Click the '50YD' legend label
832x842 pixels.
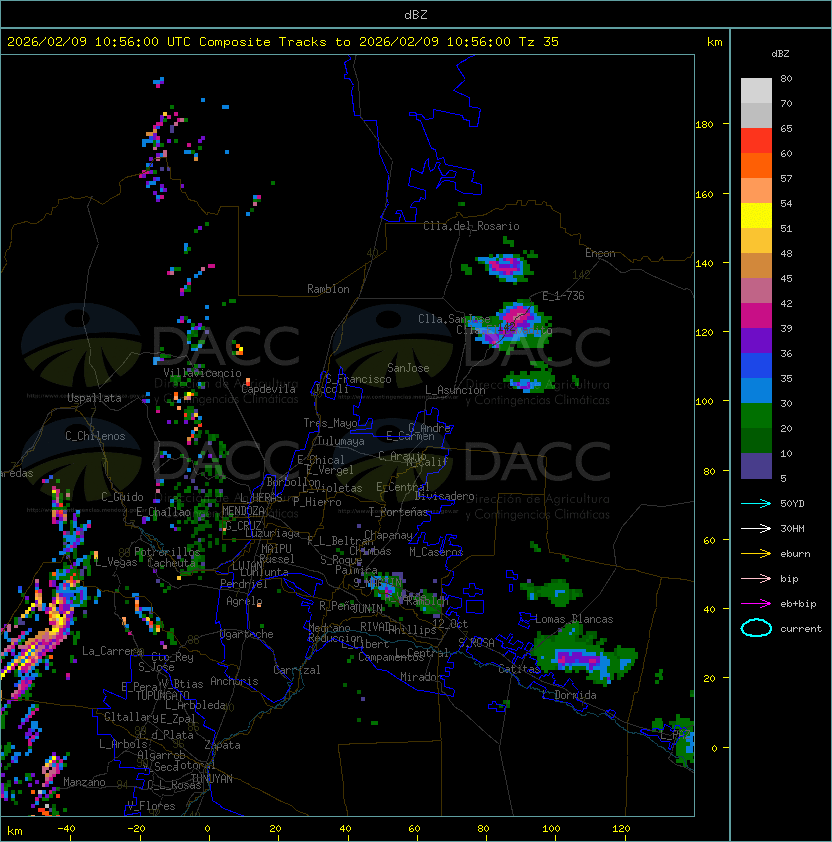[792, 503]
